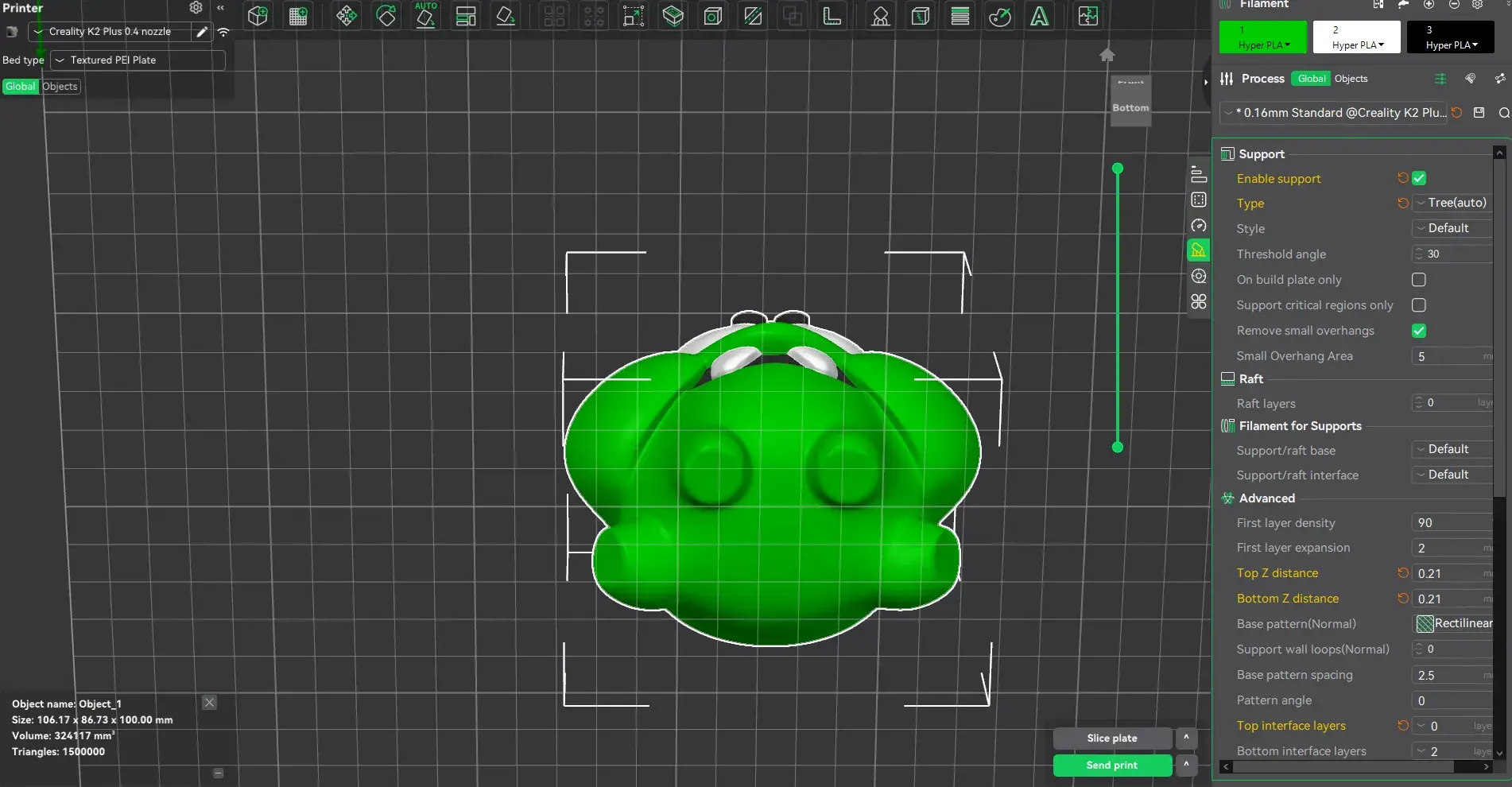Select the Scale tool with dashed box

tap(634, 16)
